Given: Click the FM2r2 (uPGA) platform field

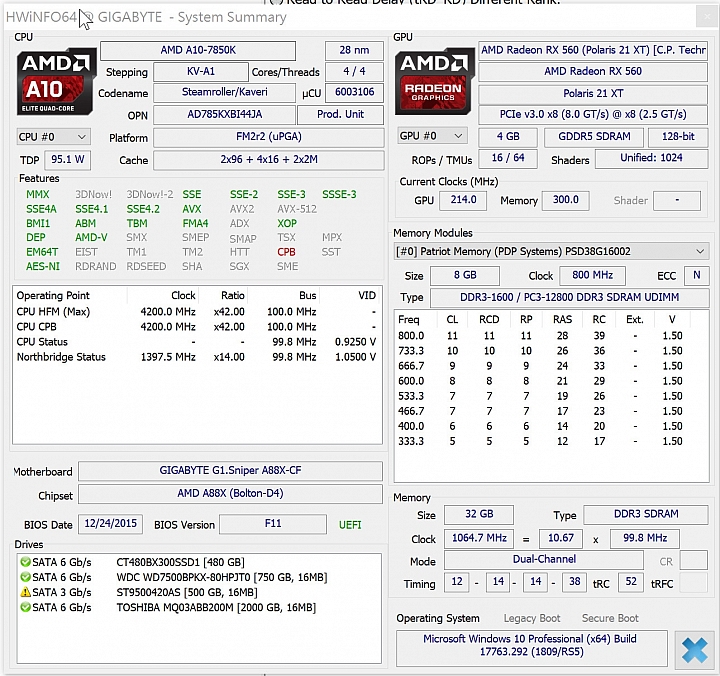Looking at the screenshot, I should point(269,137).
